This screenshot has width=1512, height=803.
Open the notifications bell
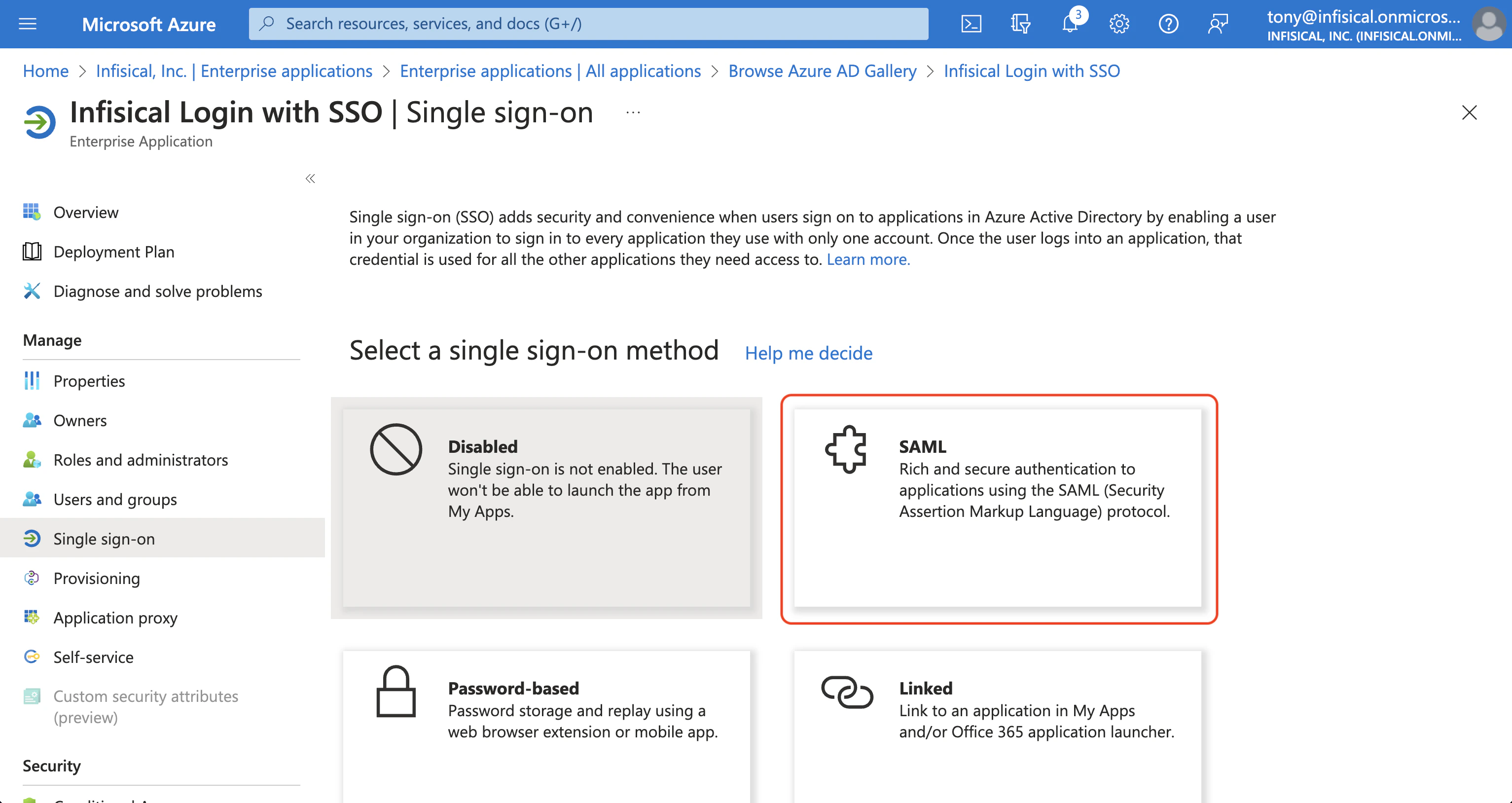tap(1071, 24)
